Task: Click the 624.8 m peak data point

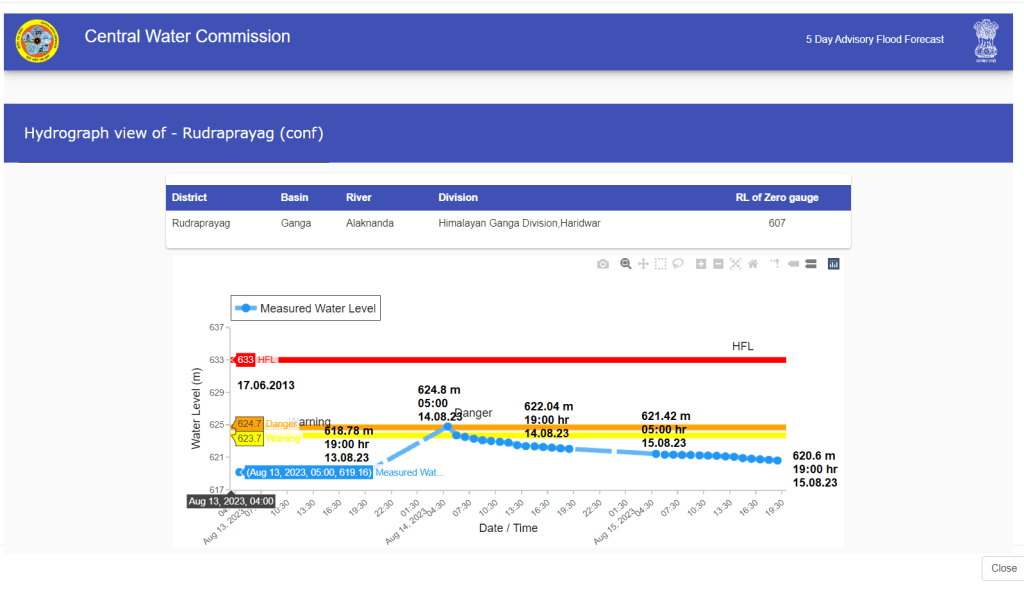Action: pyautogui.click(x=448, y=427)
